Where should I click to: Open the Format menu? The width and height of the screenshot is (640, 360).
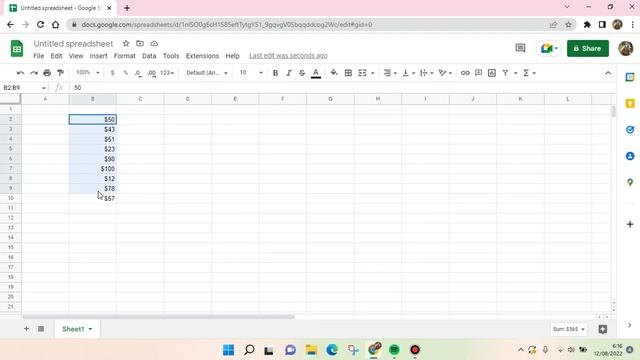124,56
